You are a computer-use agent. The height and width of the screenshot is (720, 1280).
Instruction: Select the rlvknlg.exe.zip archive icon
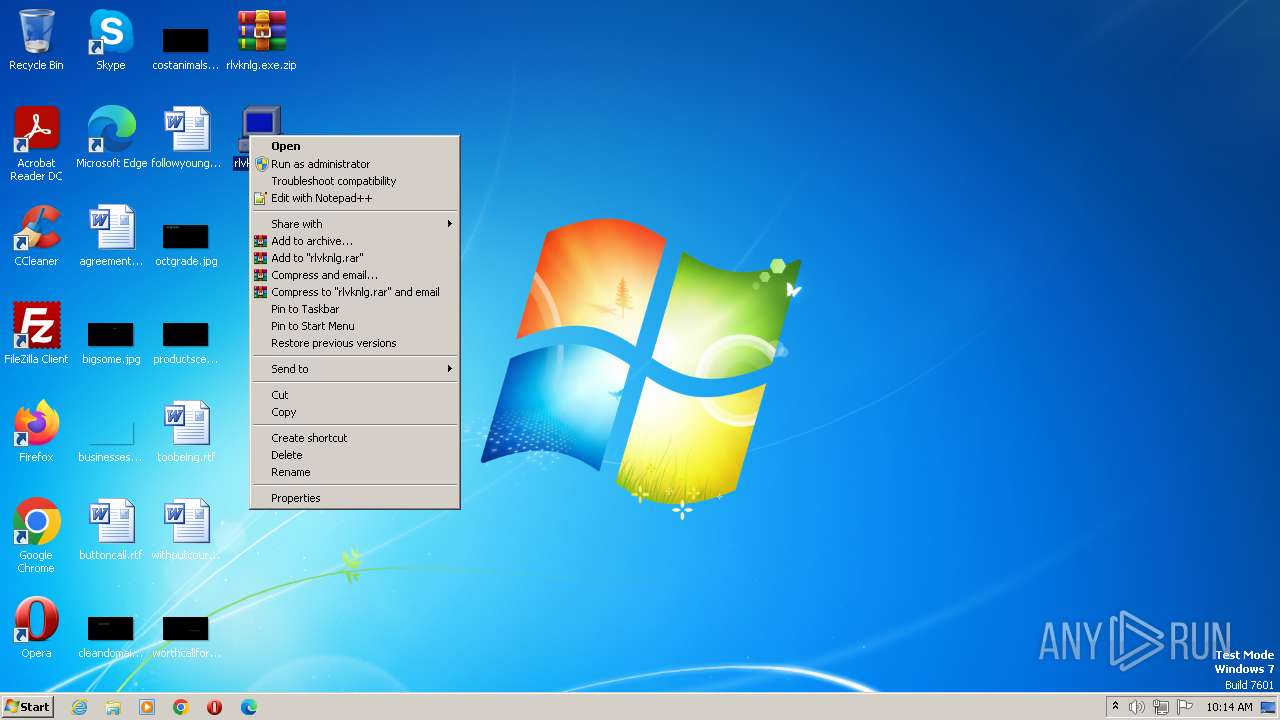[261, 40]
